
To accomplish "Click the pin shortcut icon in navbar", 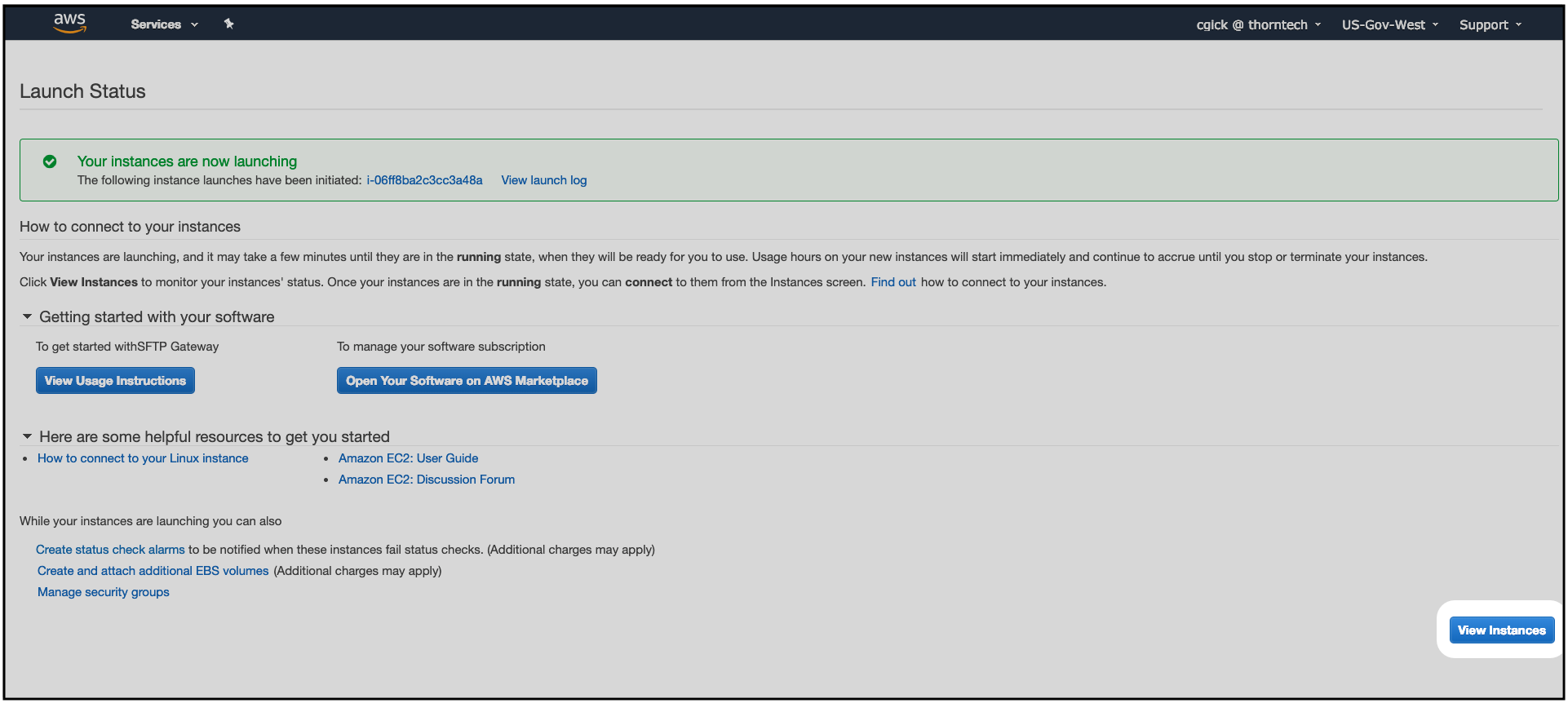I will point(229,24).
